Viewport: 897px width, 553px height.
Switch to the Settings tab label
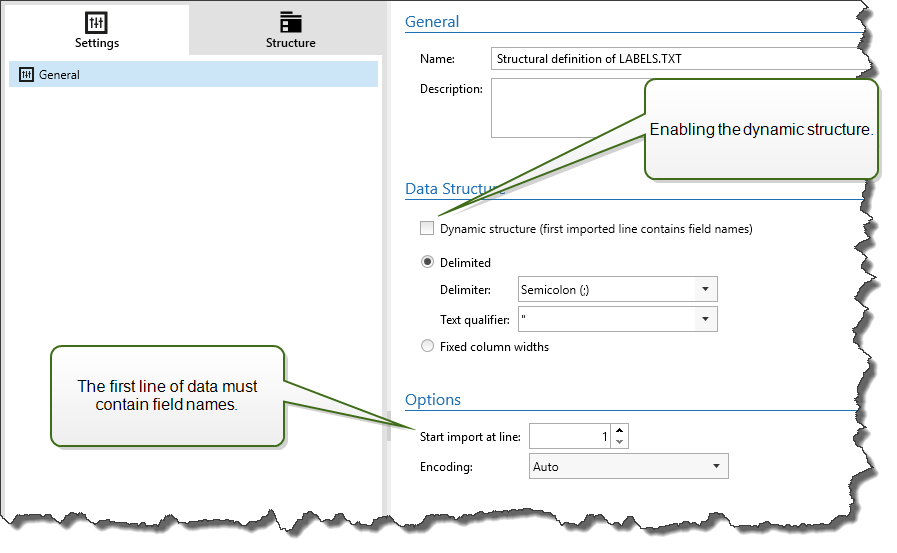click(97, 43)
